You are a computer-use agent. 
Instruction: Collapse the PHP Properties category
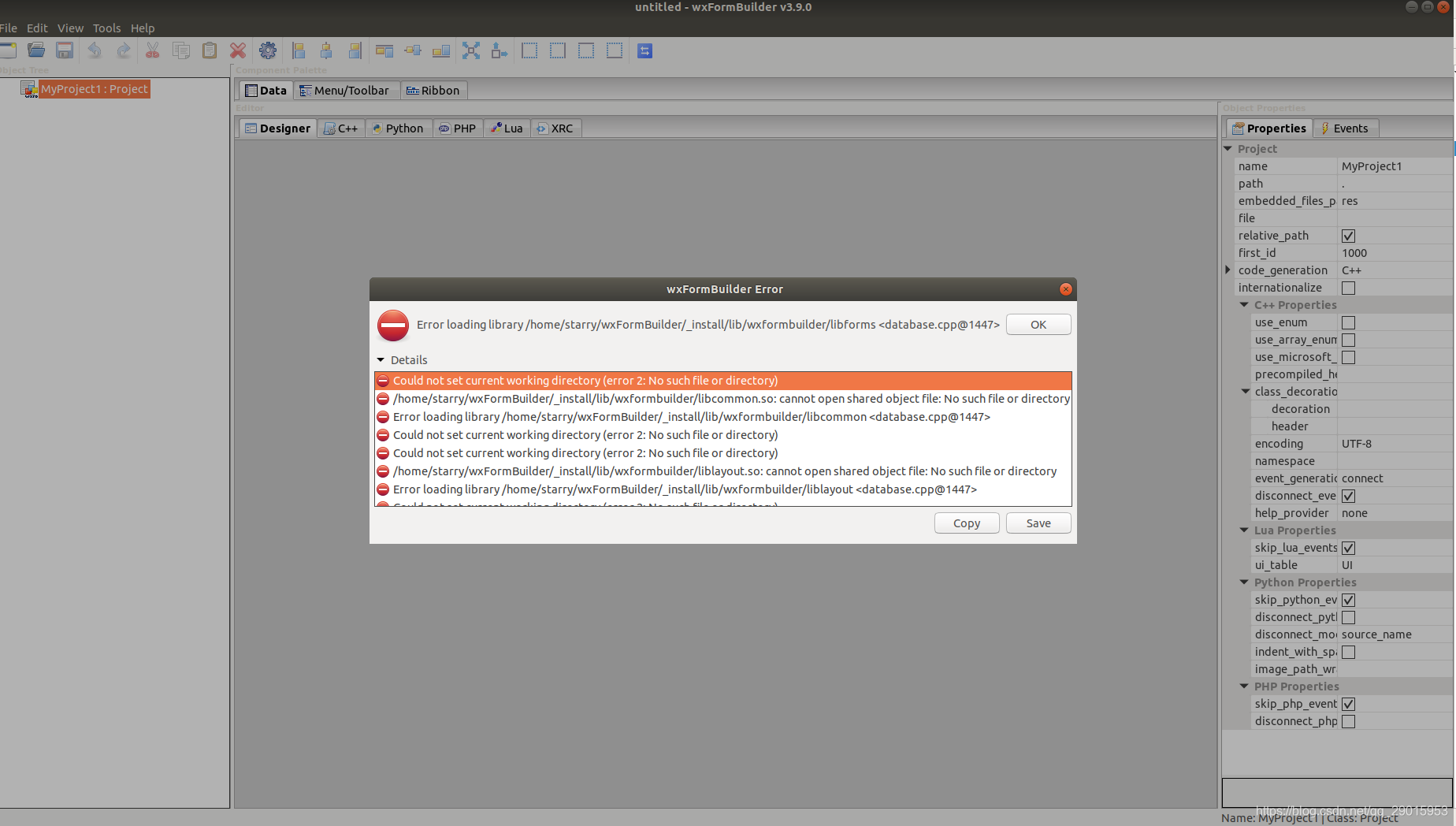[1244, 686]
